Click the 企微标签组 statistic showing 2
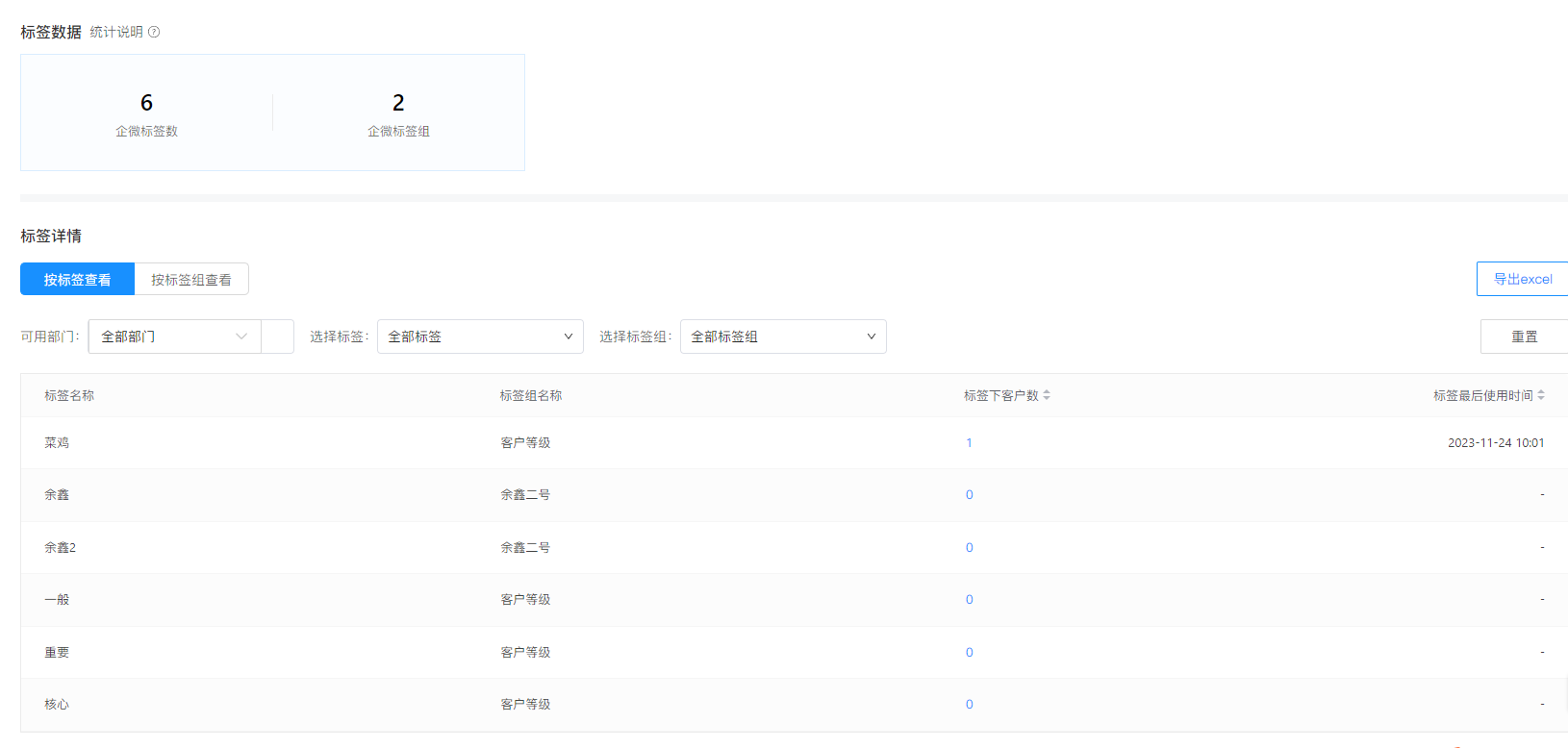Image resolution: width=1568 pixels, height=748 pixels. [398, 113]
